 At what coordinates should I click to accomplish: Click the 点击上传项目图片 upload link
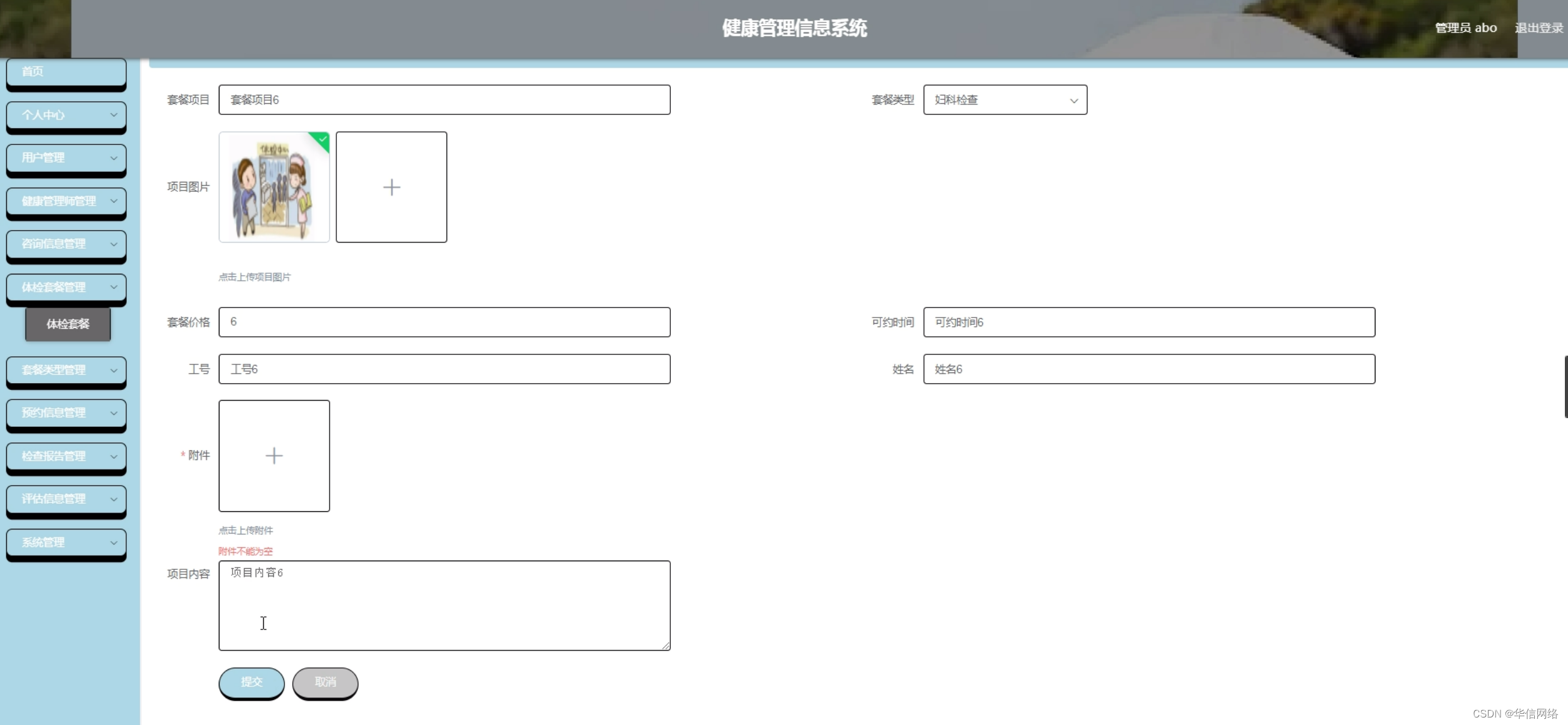coord(254,276)
